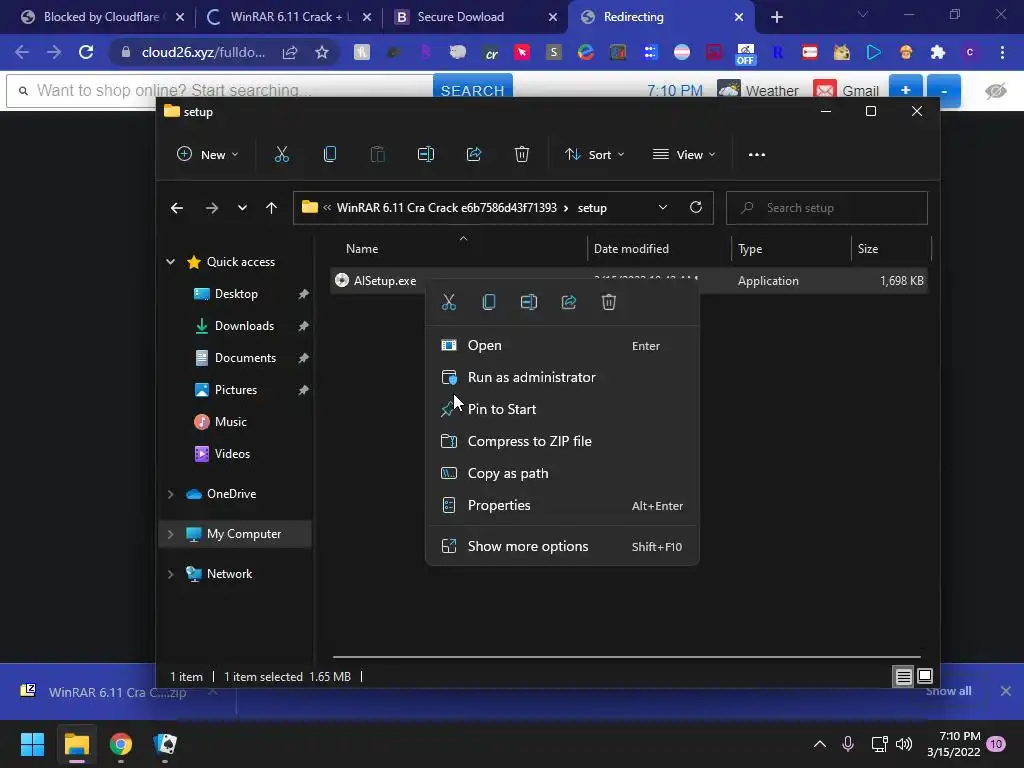Choose Compress to ZIP file
This screenshot has height=768, width=1024.
click(x=562, y=441)
